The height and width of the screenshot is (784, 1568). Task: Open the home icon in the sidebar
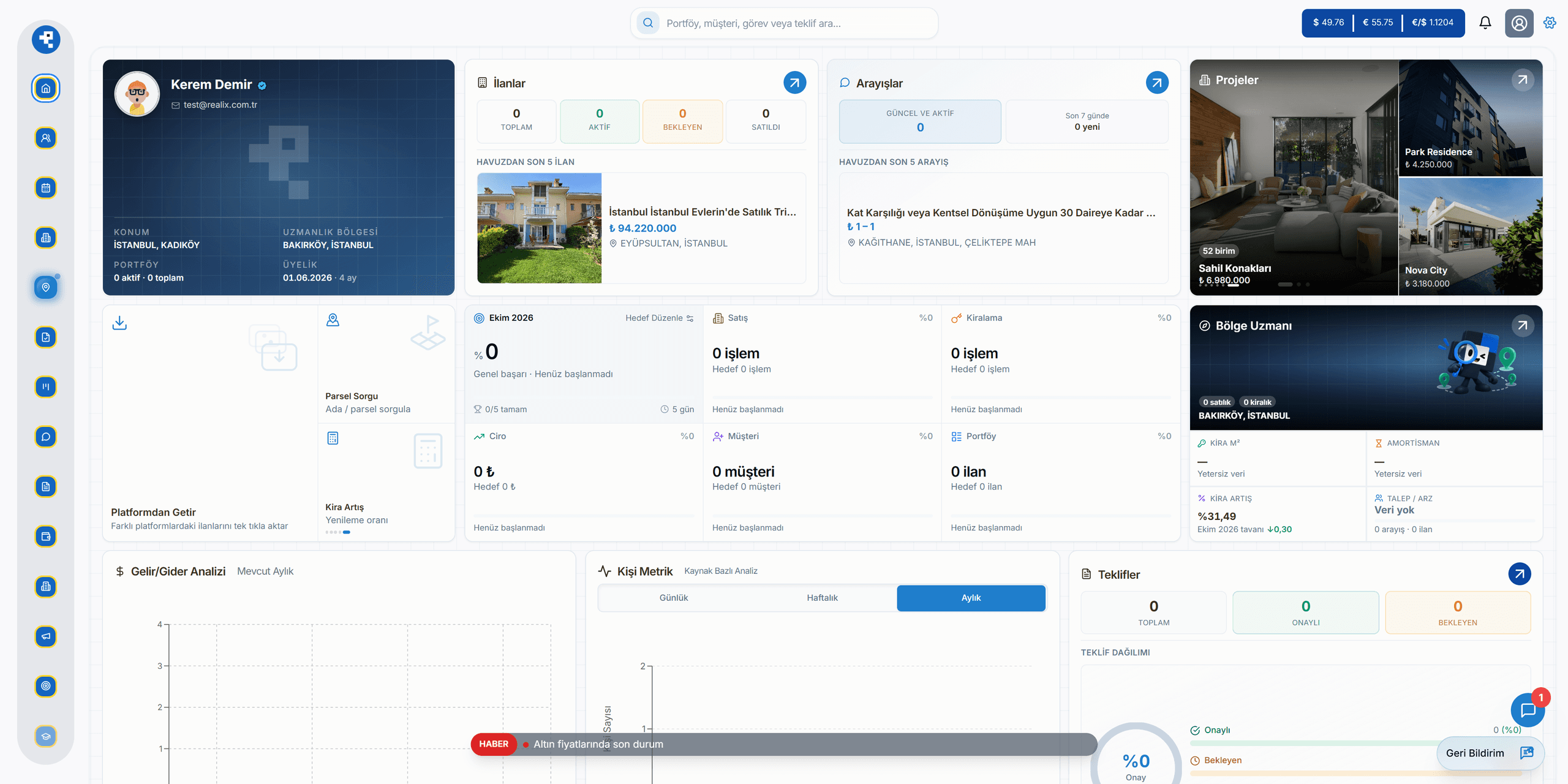[46, 88]
